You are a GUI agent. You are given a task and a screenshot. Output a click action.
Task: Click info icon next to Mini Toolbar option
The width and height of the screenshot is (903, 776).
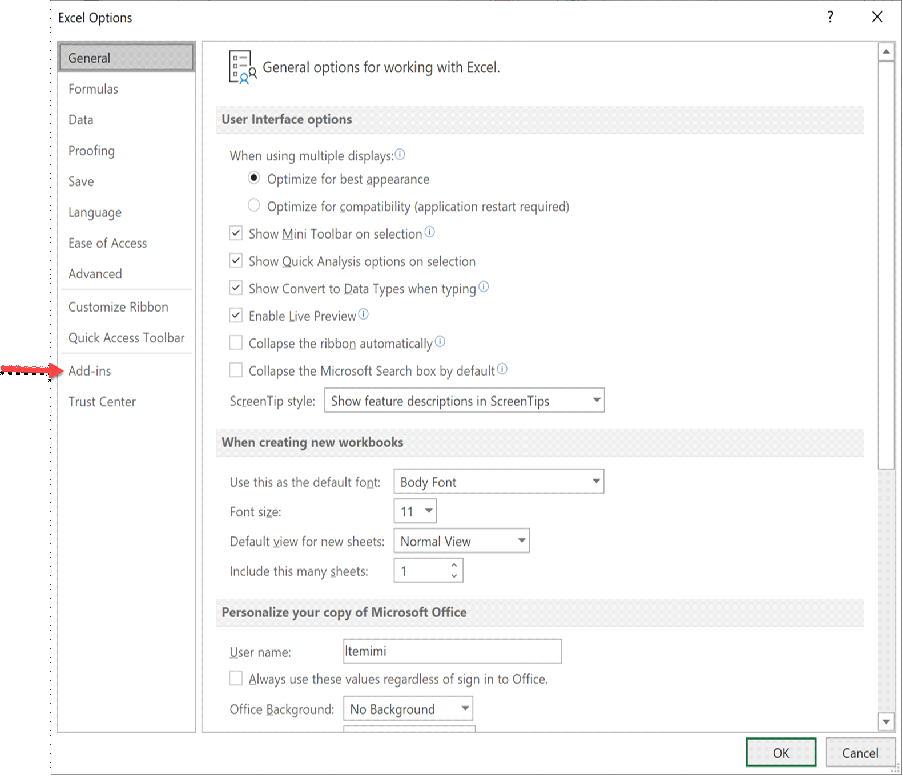430,233
